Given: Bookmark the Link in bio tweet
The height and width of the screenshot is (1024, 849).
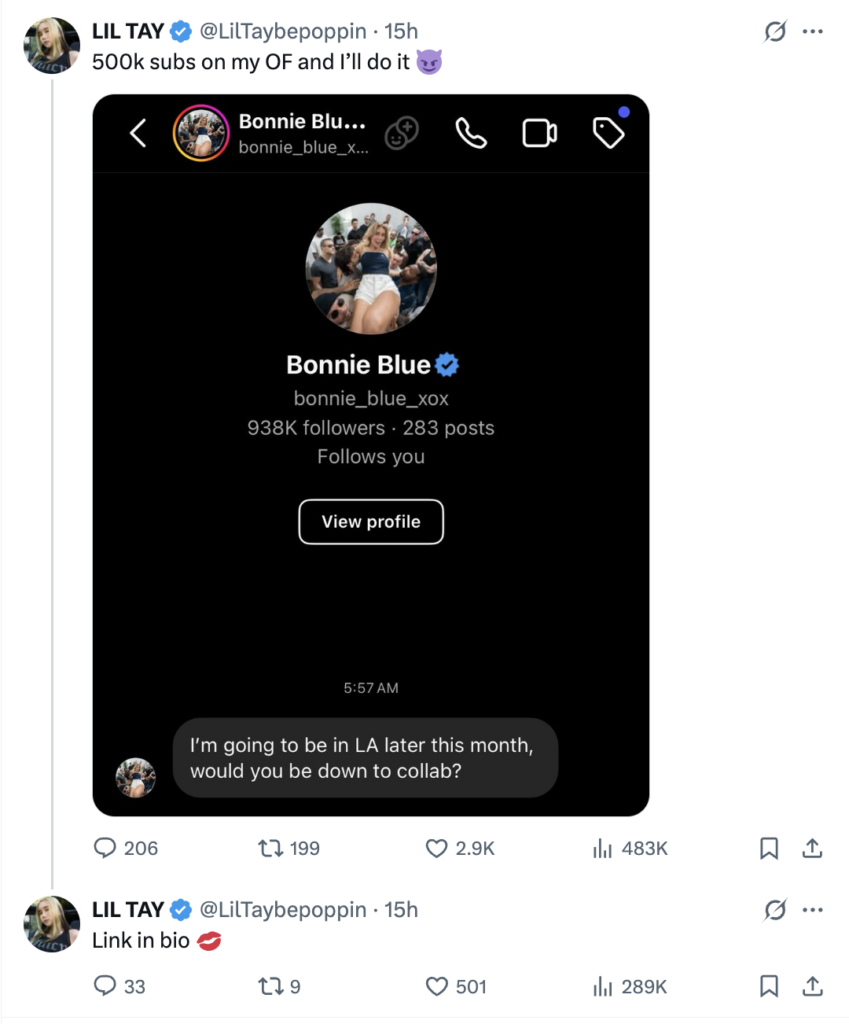Looking at the screenshot, I should click(770, 986).
